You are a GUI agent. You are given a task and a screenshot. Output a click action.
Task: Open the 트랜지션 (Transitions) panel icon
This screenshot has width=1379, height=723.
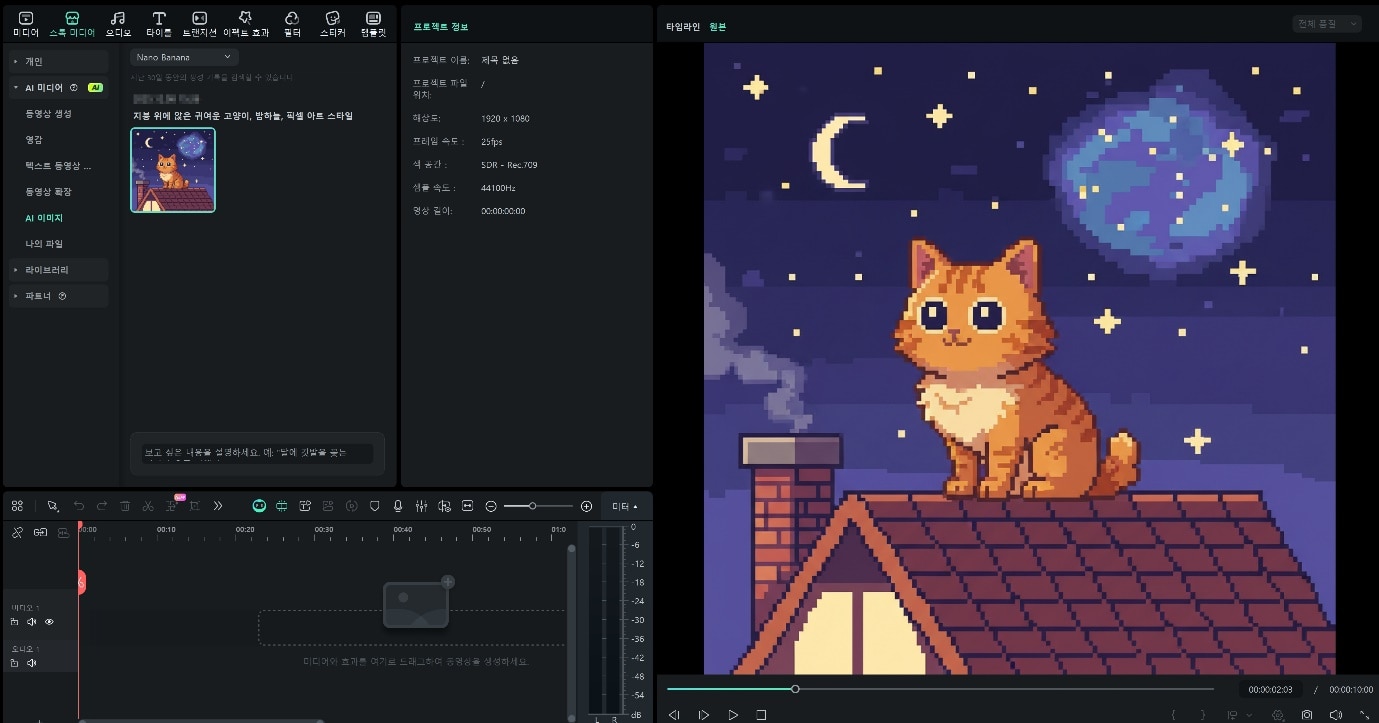tap(199, 19)
